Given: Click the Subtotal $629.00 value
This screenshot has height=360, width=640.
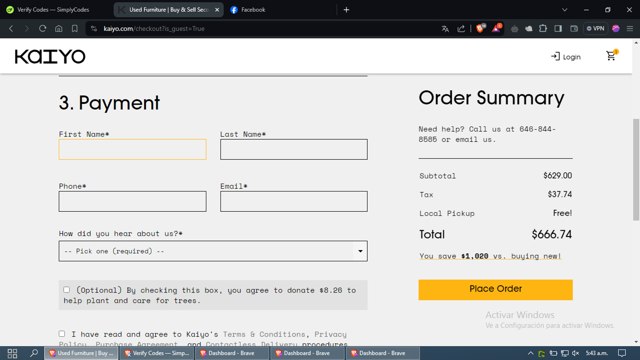Looking at the screenshot, I should (x=558, y=176).
